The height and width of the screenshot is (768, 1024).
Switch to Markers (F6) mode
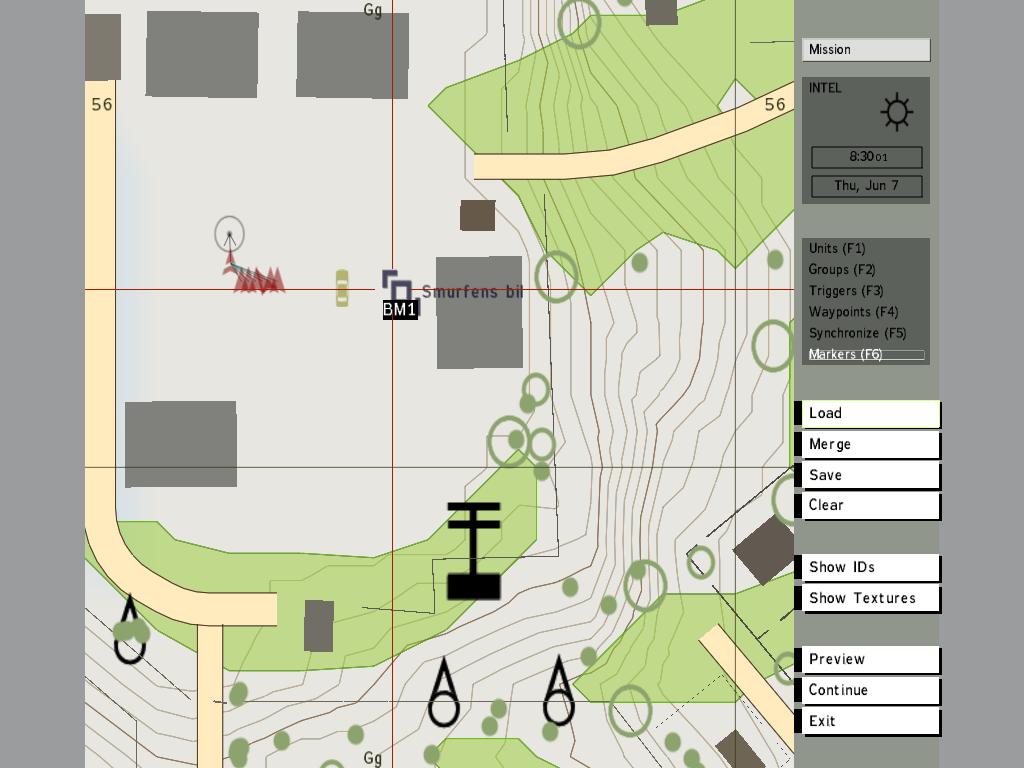pos(866,355)
